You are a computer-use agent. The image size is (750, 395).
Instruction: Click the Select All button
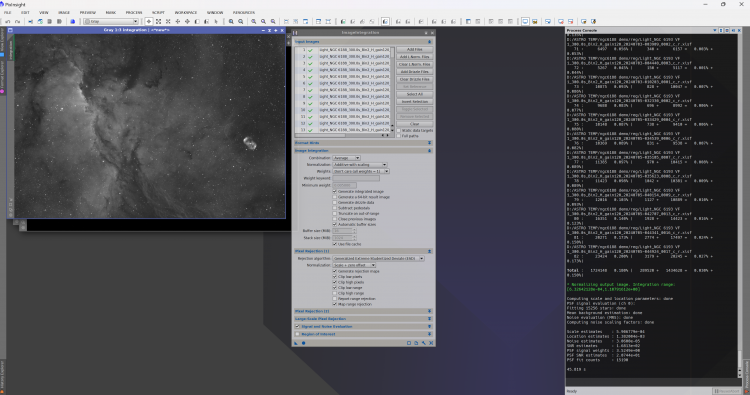[x=414, y=94]
